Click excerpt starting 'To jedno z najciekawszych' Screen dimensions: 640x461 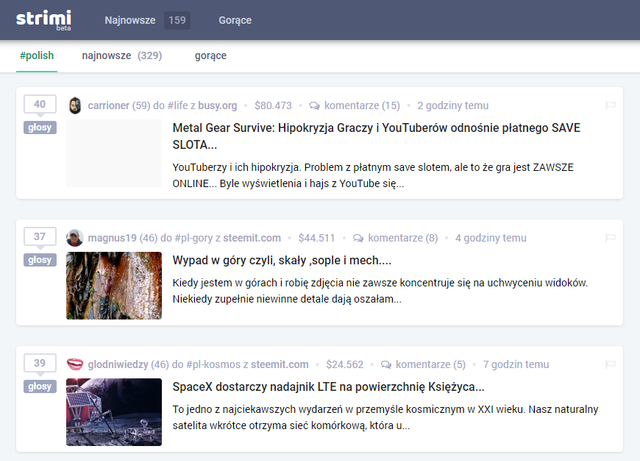385,417
